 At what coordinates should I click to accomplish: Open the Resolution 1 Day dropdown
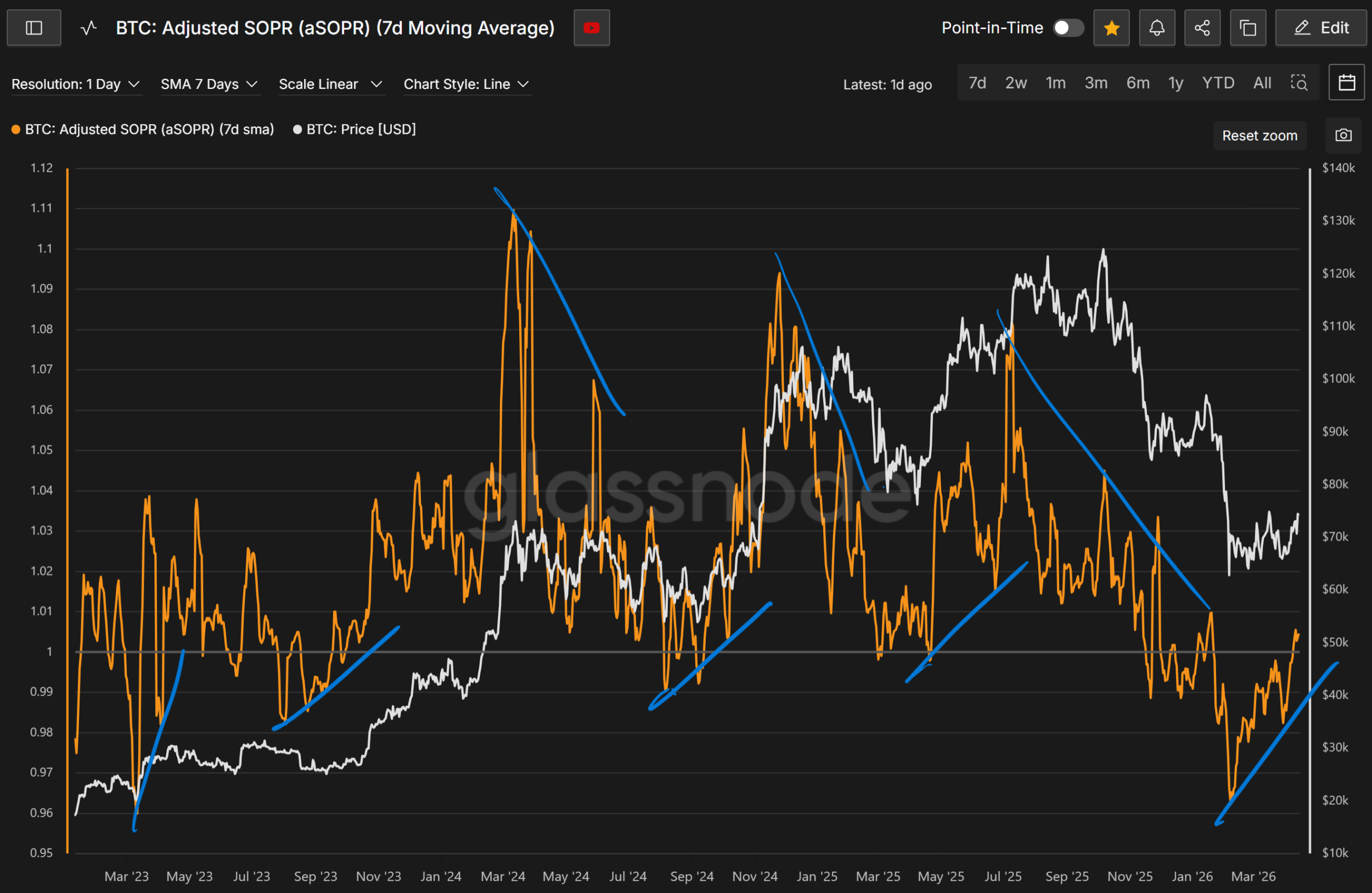tap(76, 84)
